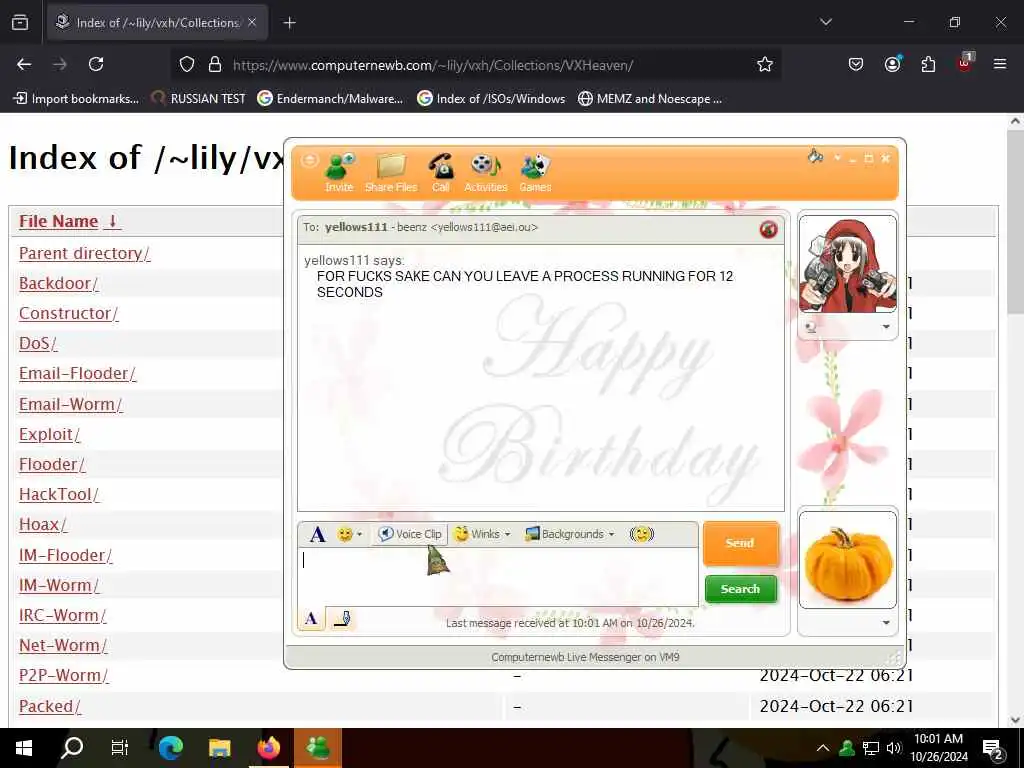Viewport: 1024px width, 768px height.
Task: Open the P2P-Worm/ folder link
Action: [x=64, y=675]
